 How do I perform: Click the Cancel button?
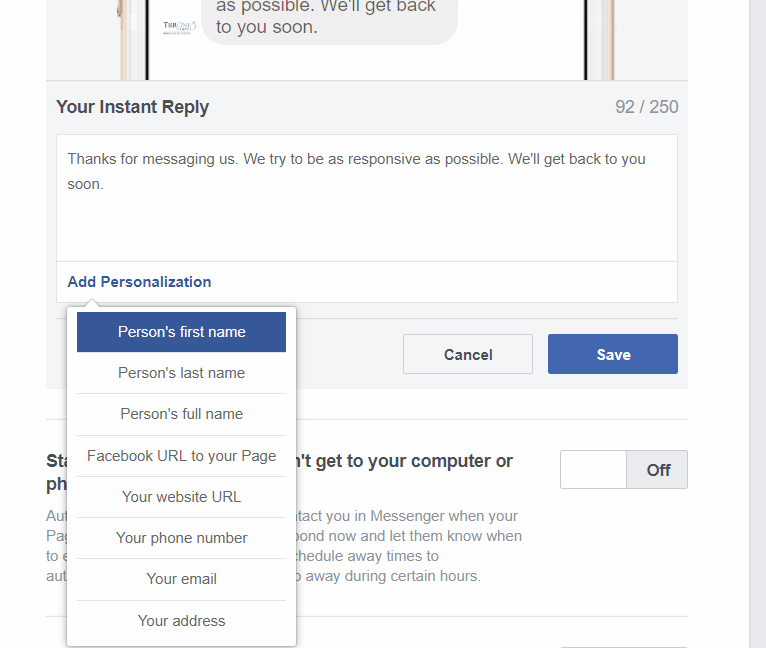click(468, 354)
